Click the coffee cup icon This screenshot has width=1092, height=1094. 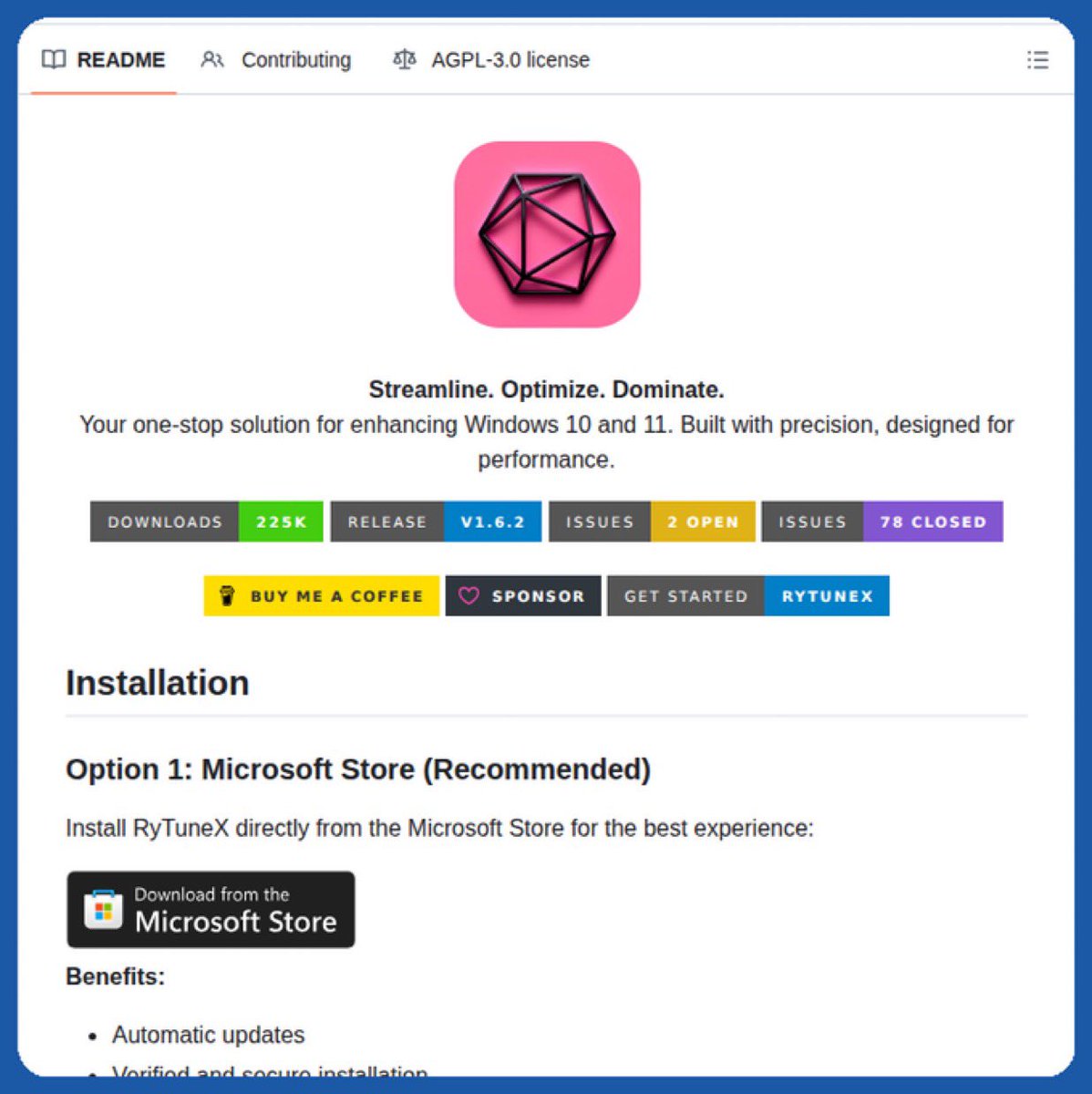tap(228, 596)
